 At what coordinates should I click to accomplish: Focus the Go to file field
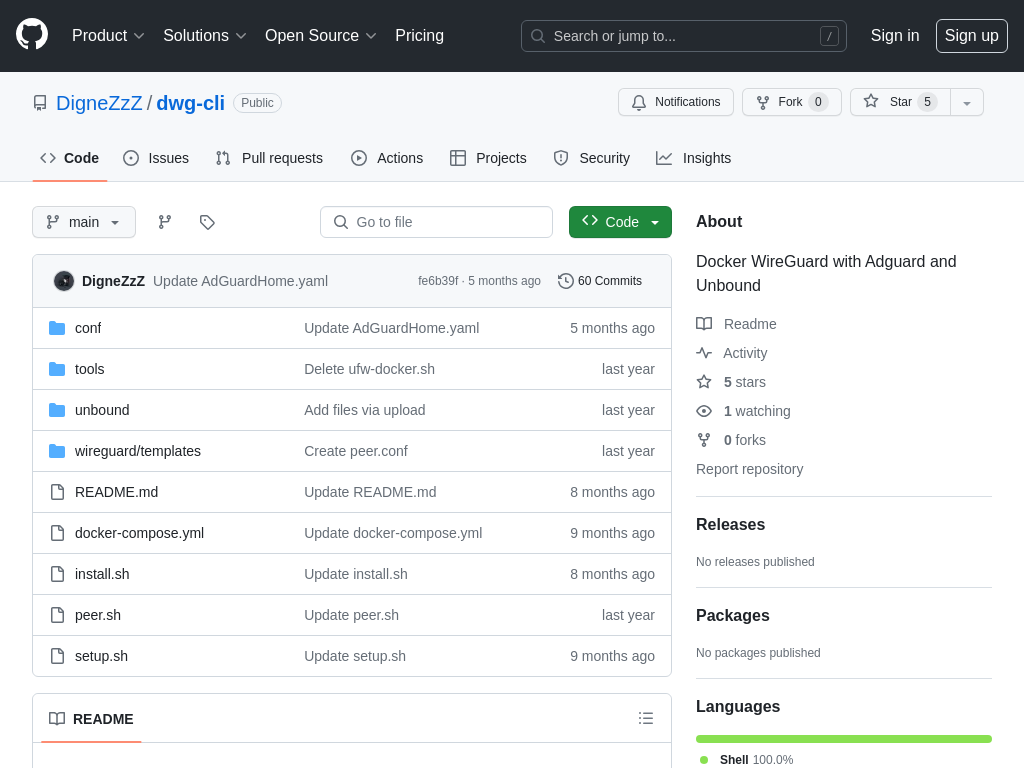click(436, 222)
